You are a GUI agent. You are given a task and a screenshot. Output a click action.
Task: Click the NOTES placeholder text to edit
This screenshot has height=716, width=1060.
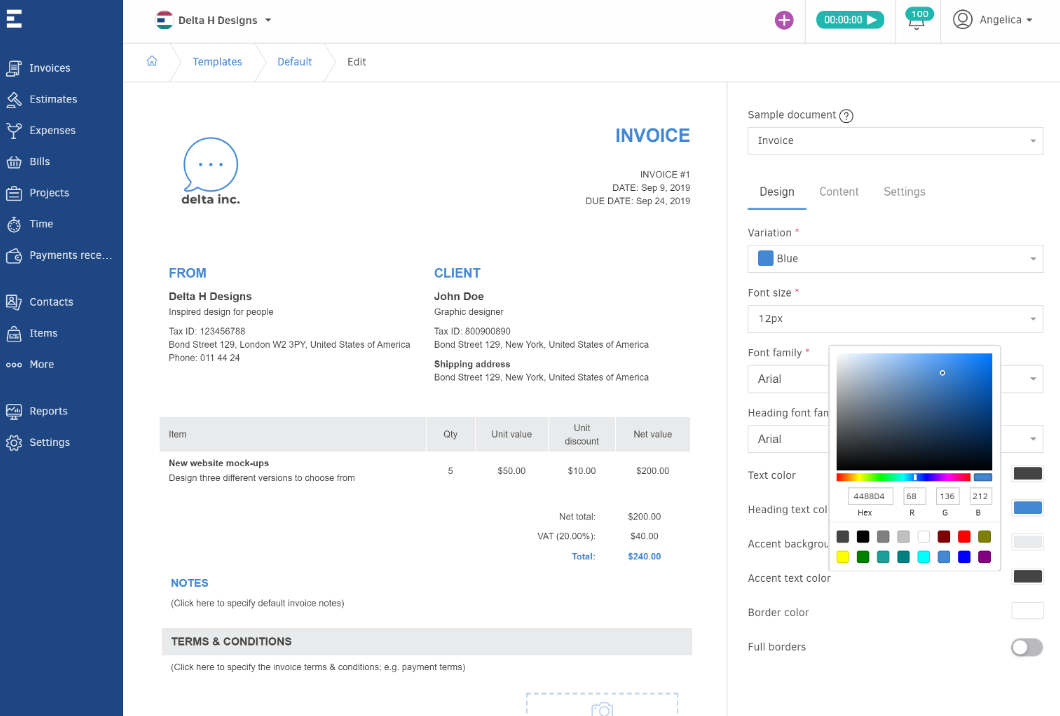click(x=257, y=603)
